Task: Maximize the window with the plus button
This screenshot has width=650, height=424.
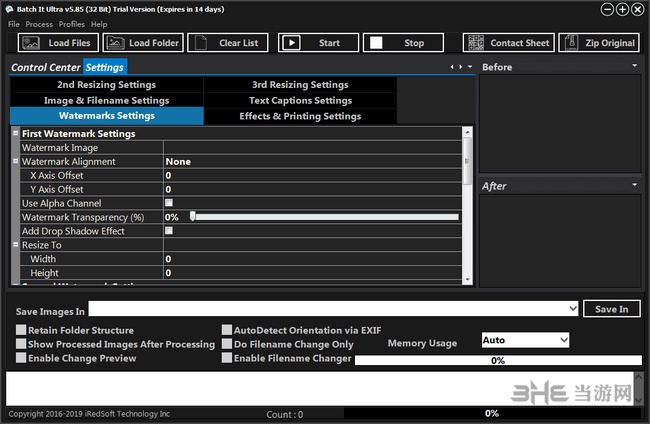Action: (x=622, y=9)
